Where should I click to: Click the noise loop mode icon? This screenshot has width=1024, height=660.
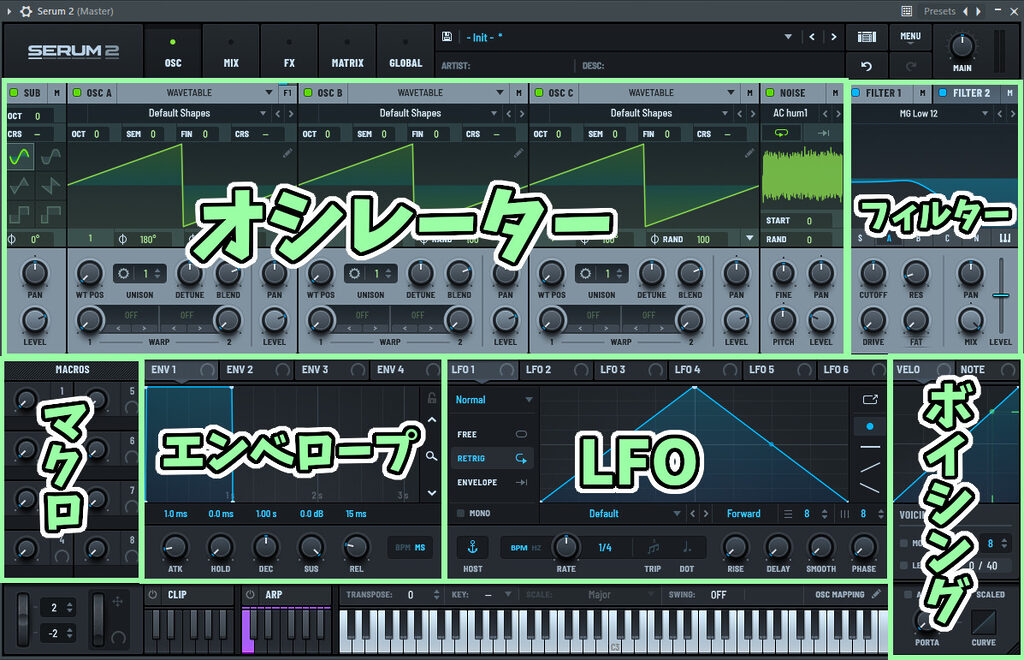[x=781, y=133]
